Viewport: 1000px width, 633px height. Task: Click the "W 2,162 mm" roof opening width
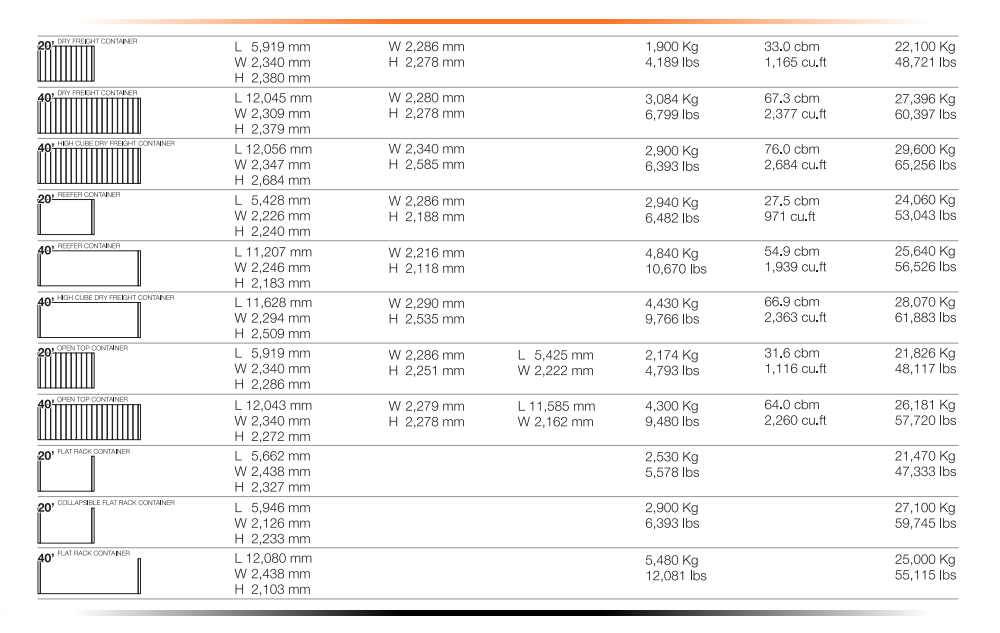coord(555,422)
